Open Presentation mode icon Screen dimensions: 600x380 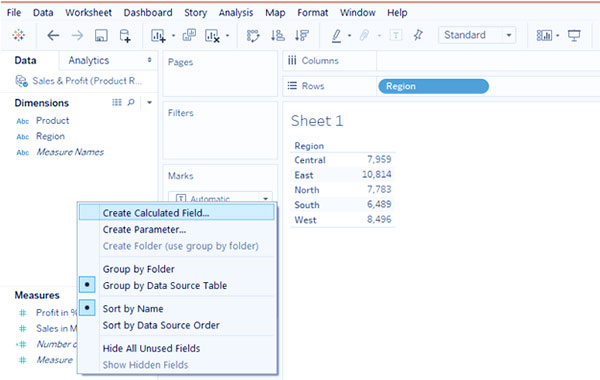pyautogui.click(x=574, y=36)
